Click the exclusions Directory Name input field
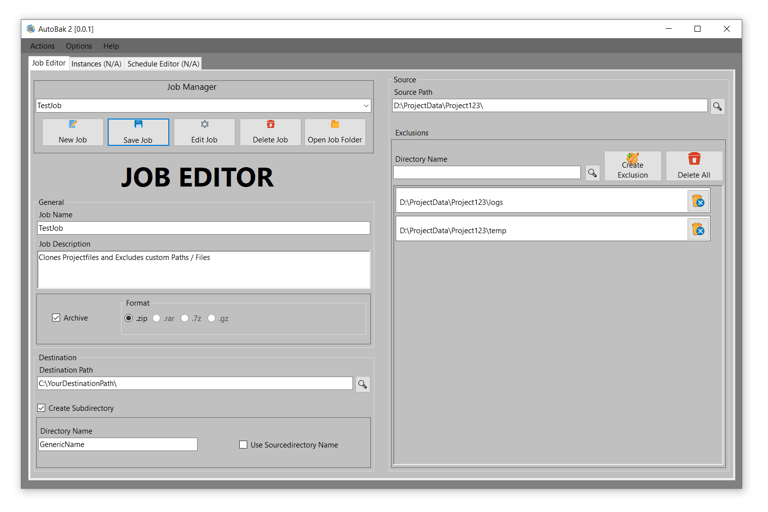 pos(487,172)
